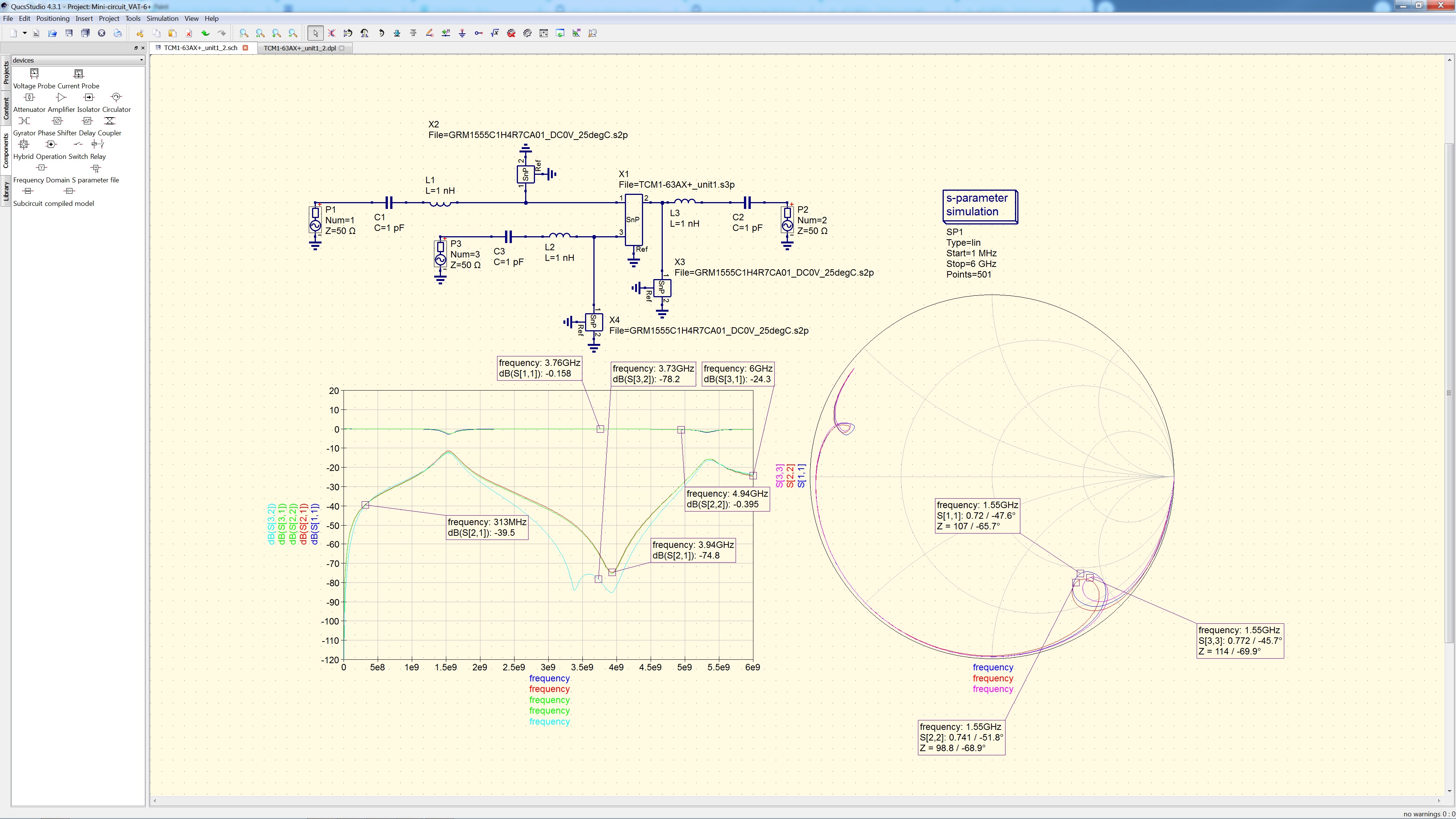Select the Circulator device icon

pyautogui.click(x=116, y=97)
